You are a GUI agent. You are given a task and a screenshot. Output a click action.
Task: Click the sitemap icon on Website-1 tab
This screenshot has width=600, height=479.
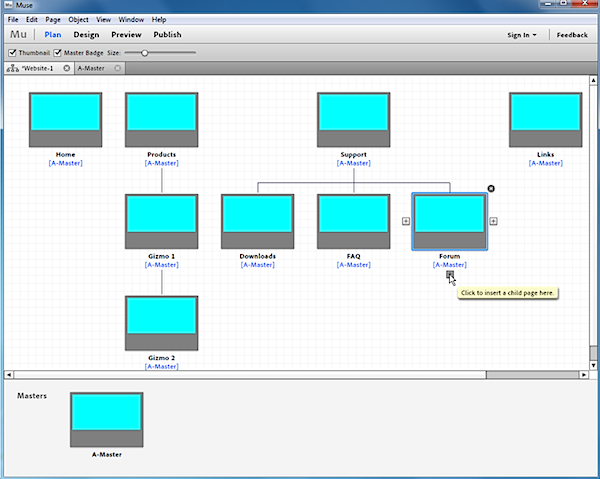[x=11, y=68]
